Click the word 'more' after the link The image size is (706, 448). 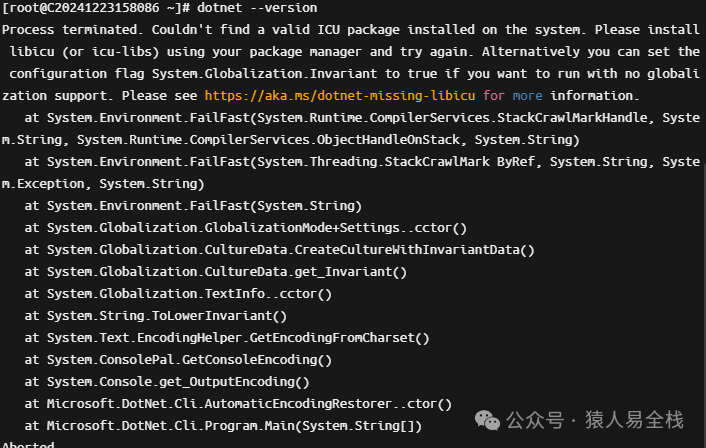(529, 95)
